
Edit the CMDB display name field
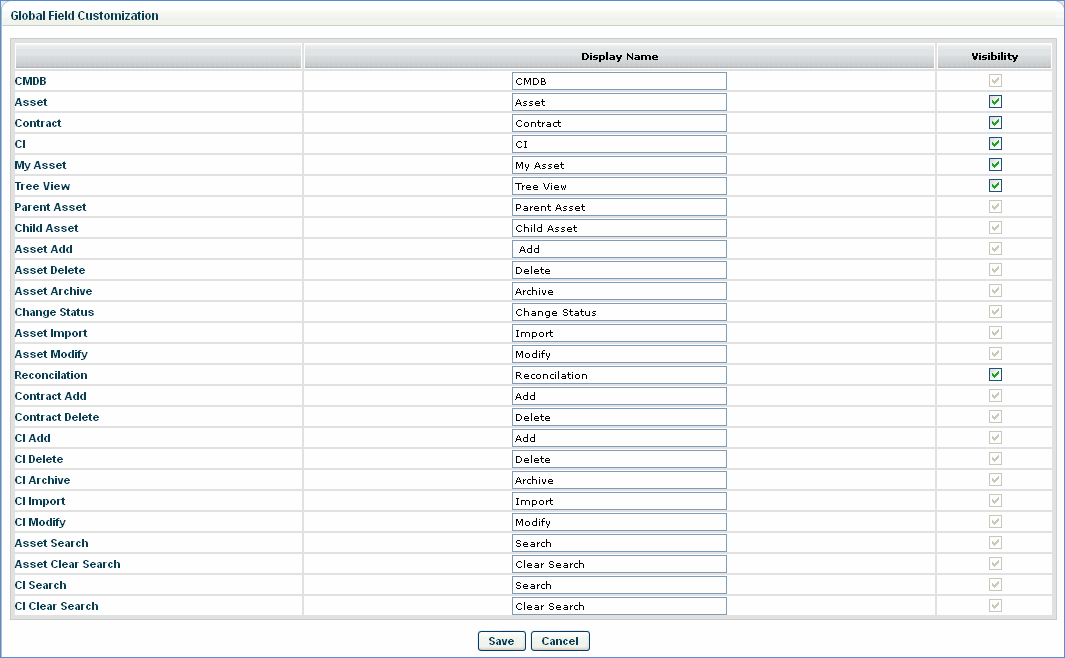(x=618, y=81)
